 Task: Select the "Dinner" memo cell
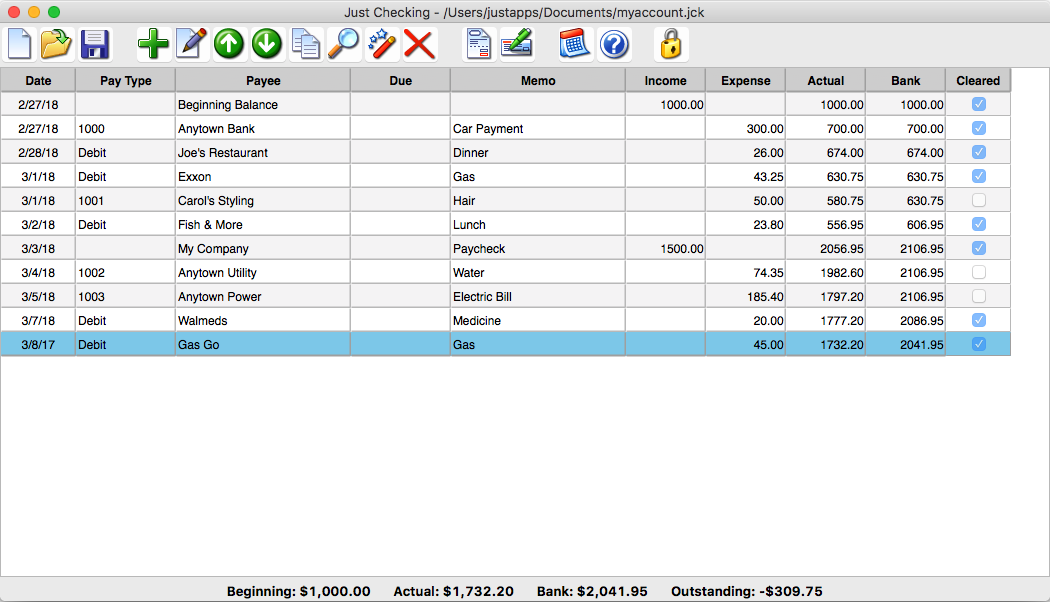point(538,153)
